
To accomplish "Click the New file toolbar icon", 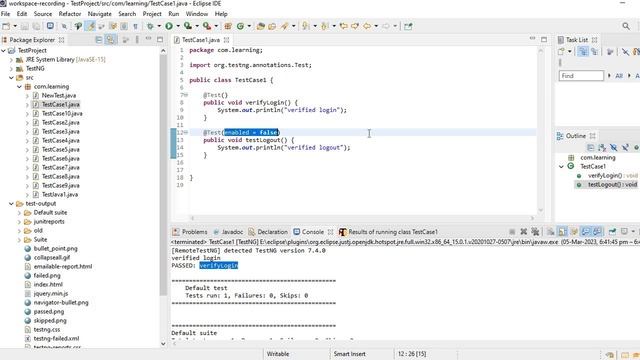I will coord(6,26).
